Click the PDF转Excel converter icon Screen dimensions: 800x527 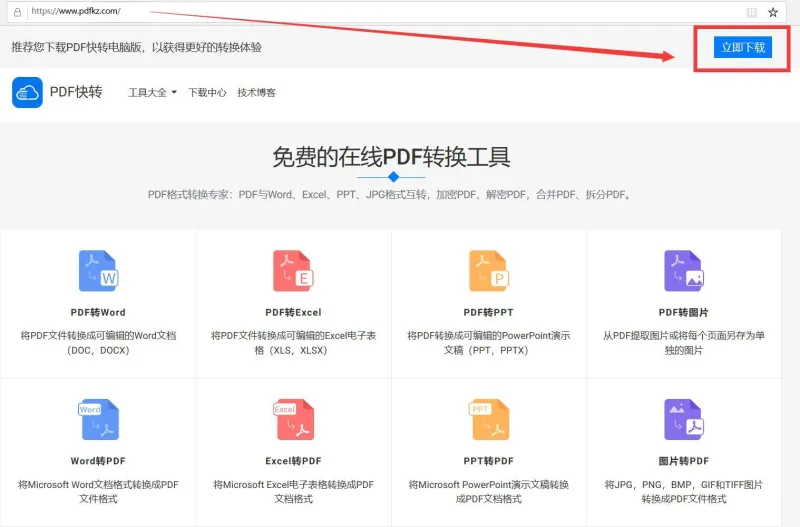pyautogui.click(x=293, y=271)
